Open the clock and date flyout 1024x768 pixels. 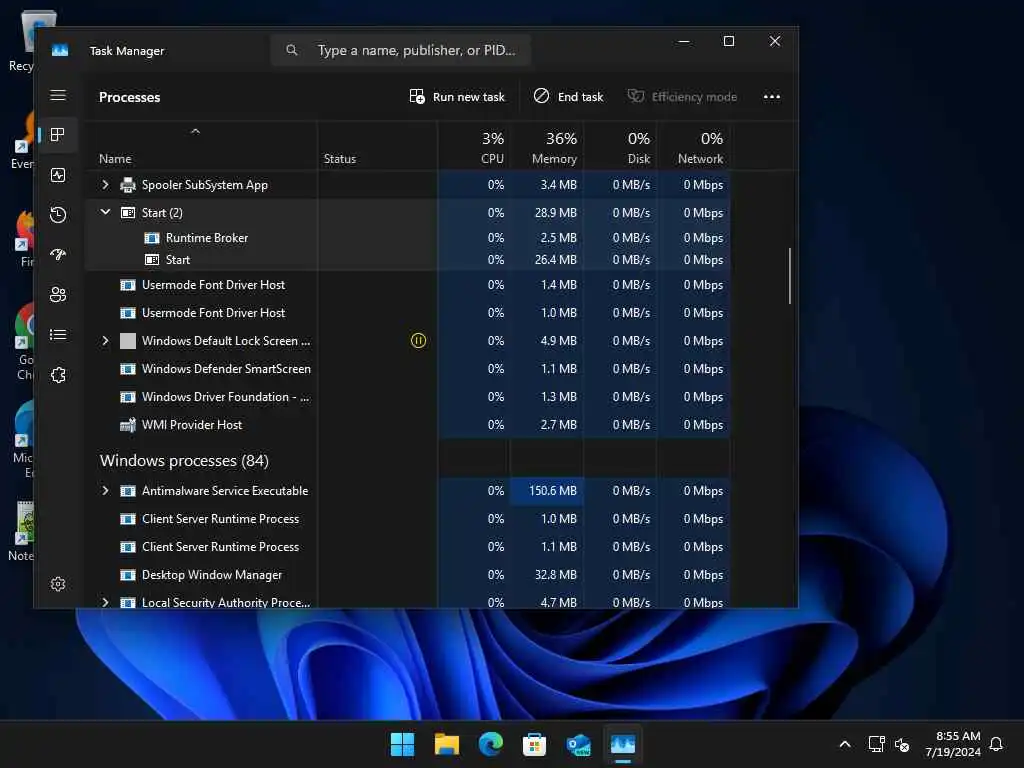point(952,744)
